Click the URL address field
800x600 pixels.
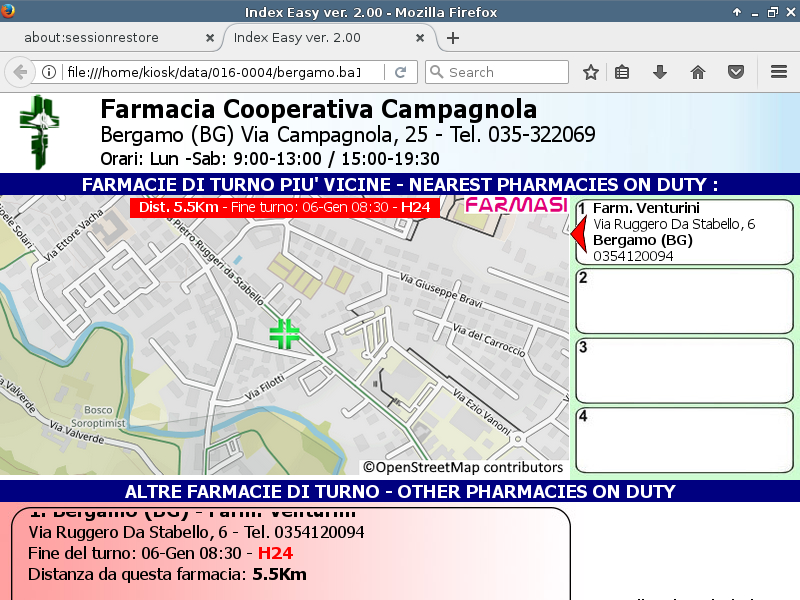(210, 72)
